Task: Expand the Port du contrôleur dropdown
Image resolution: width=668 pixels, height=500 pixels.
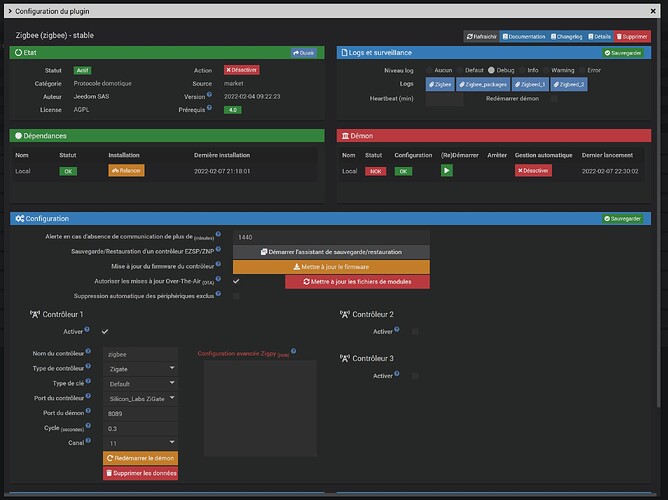Action: click(141, 398)
